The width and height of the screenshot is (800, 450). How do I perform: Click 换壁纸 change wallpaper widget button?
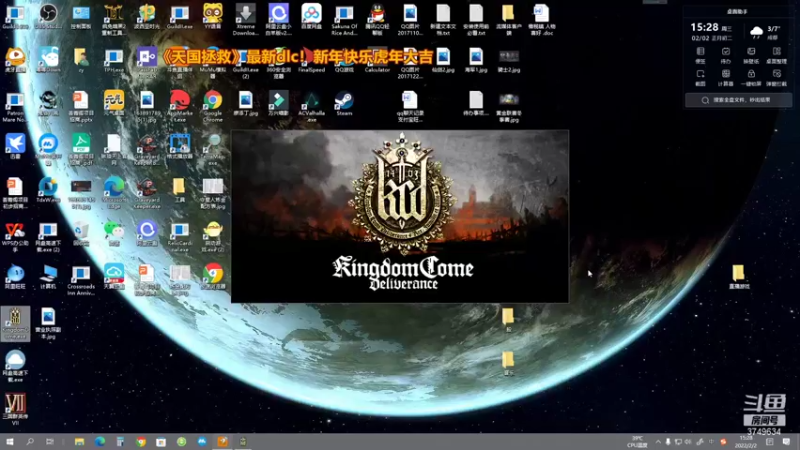pyautogui.click(x=751, y=56)
